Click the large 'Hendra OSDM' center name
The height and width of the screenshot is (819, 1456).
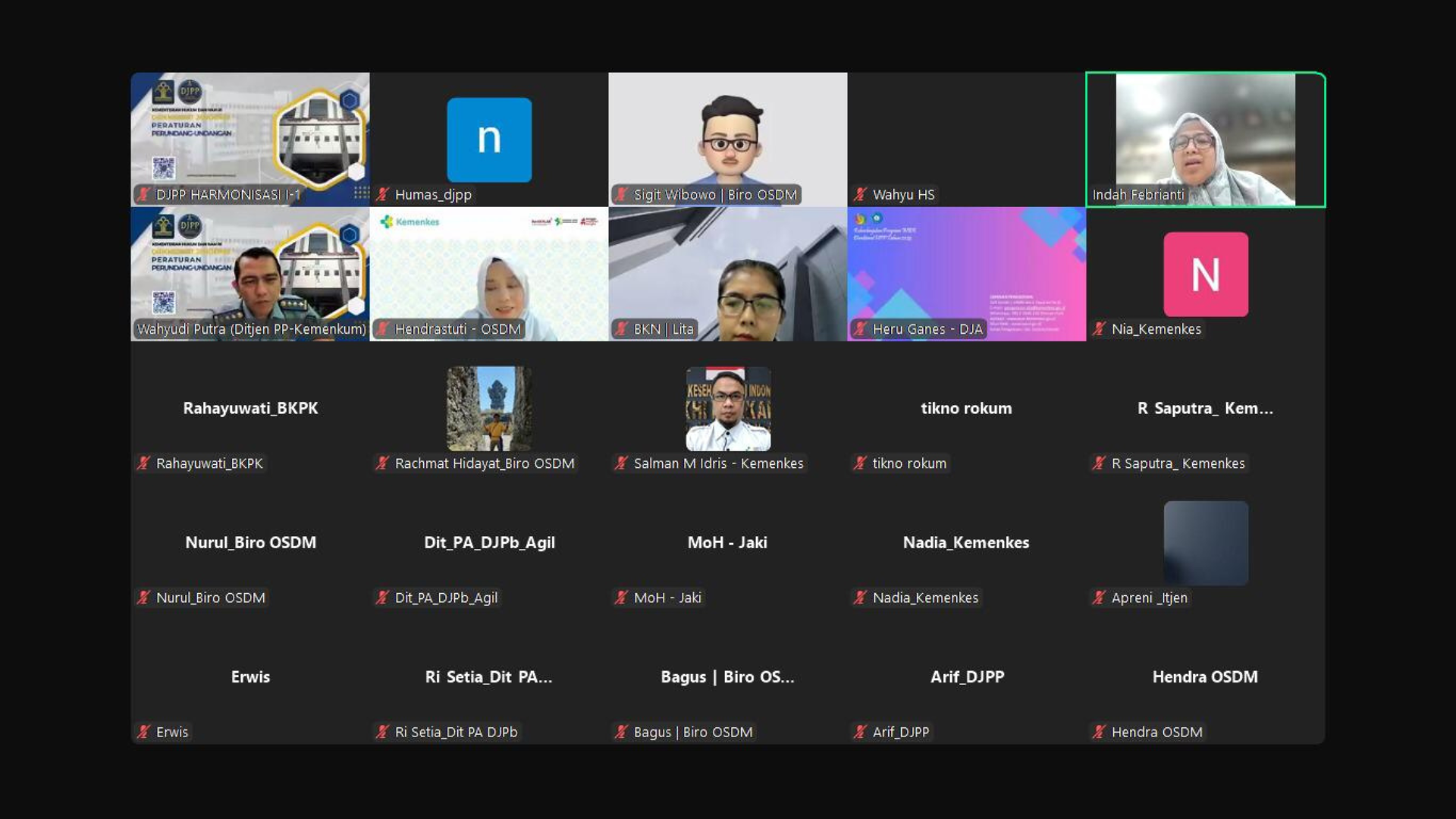tap(1205, 676)
